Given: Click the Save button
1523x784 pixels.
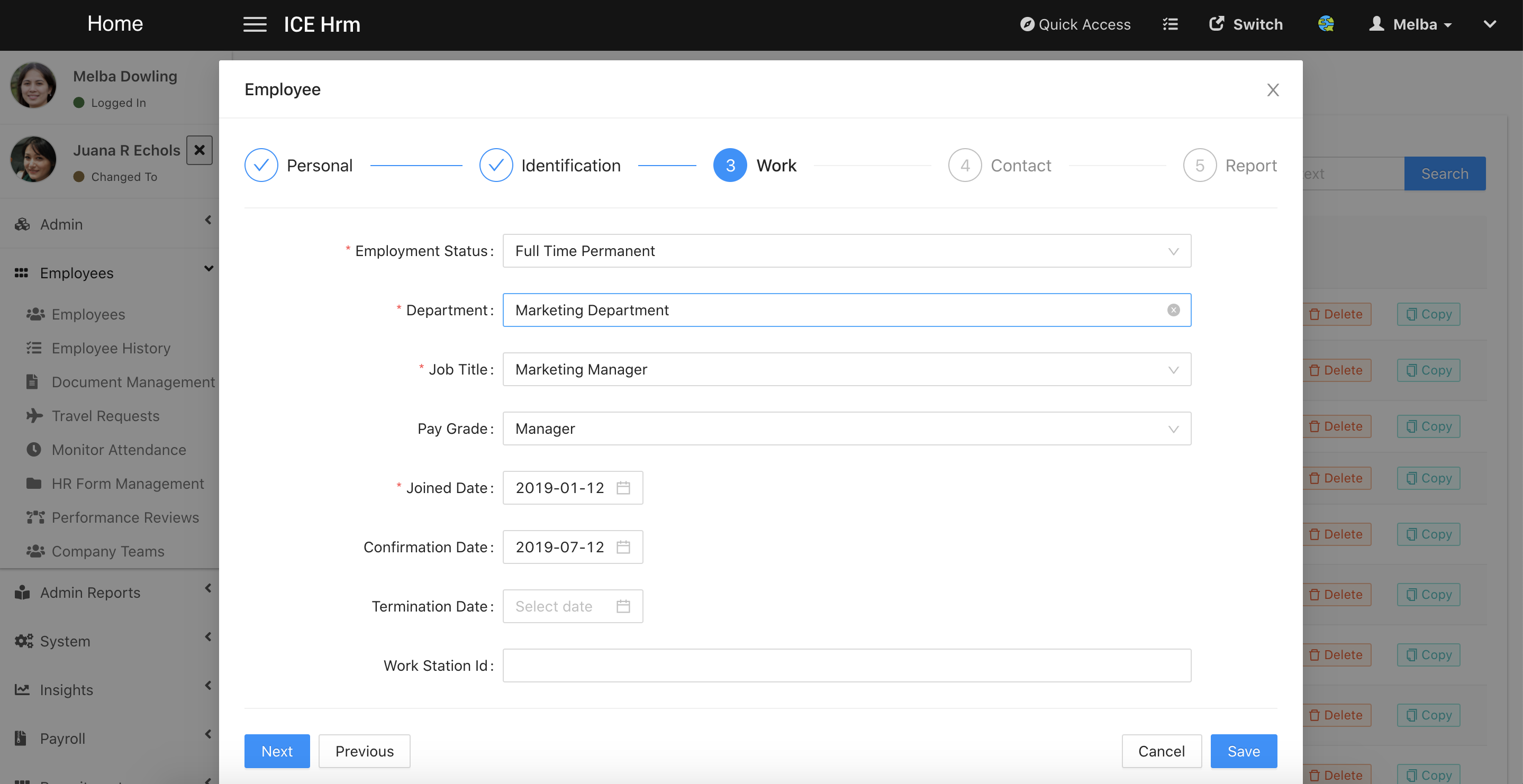Looking at the screenshot, I should (x=1243, y=751).
